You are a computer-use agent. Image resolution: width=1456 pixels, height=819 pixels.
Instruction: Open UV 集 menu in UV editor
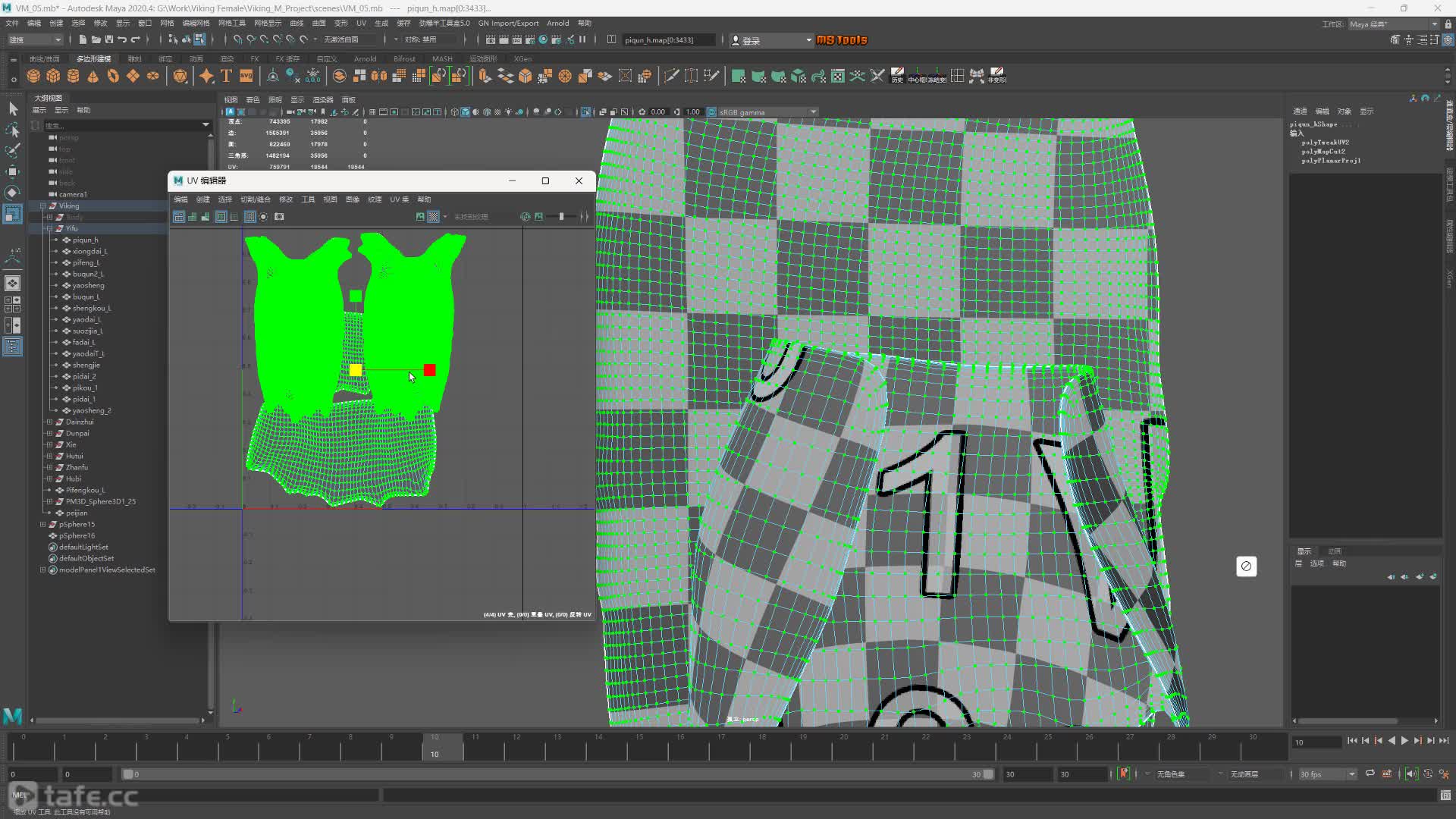(399, 199)
